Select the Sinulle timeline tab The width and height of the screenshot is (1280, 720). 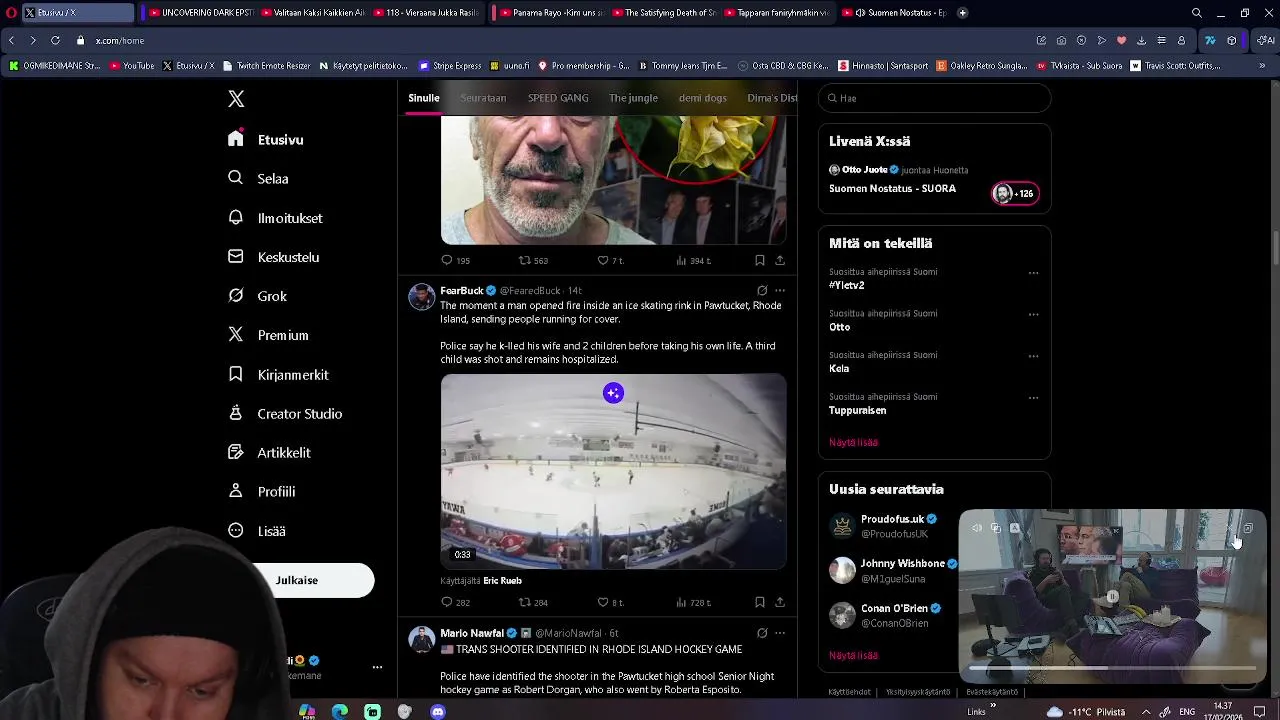pos(424,98)
